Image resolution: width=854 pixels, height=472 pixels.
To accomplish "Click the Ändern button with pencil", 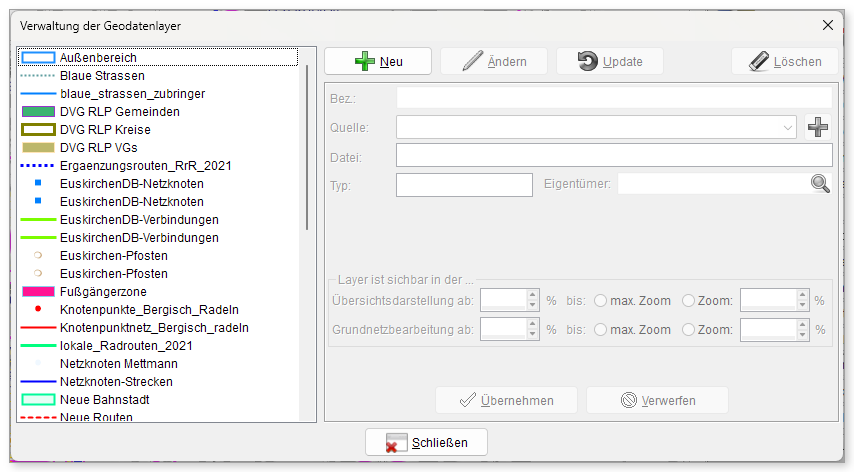I will pos(494,61).
